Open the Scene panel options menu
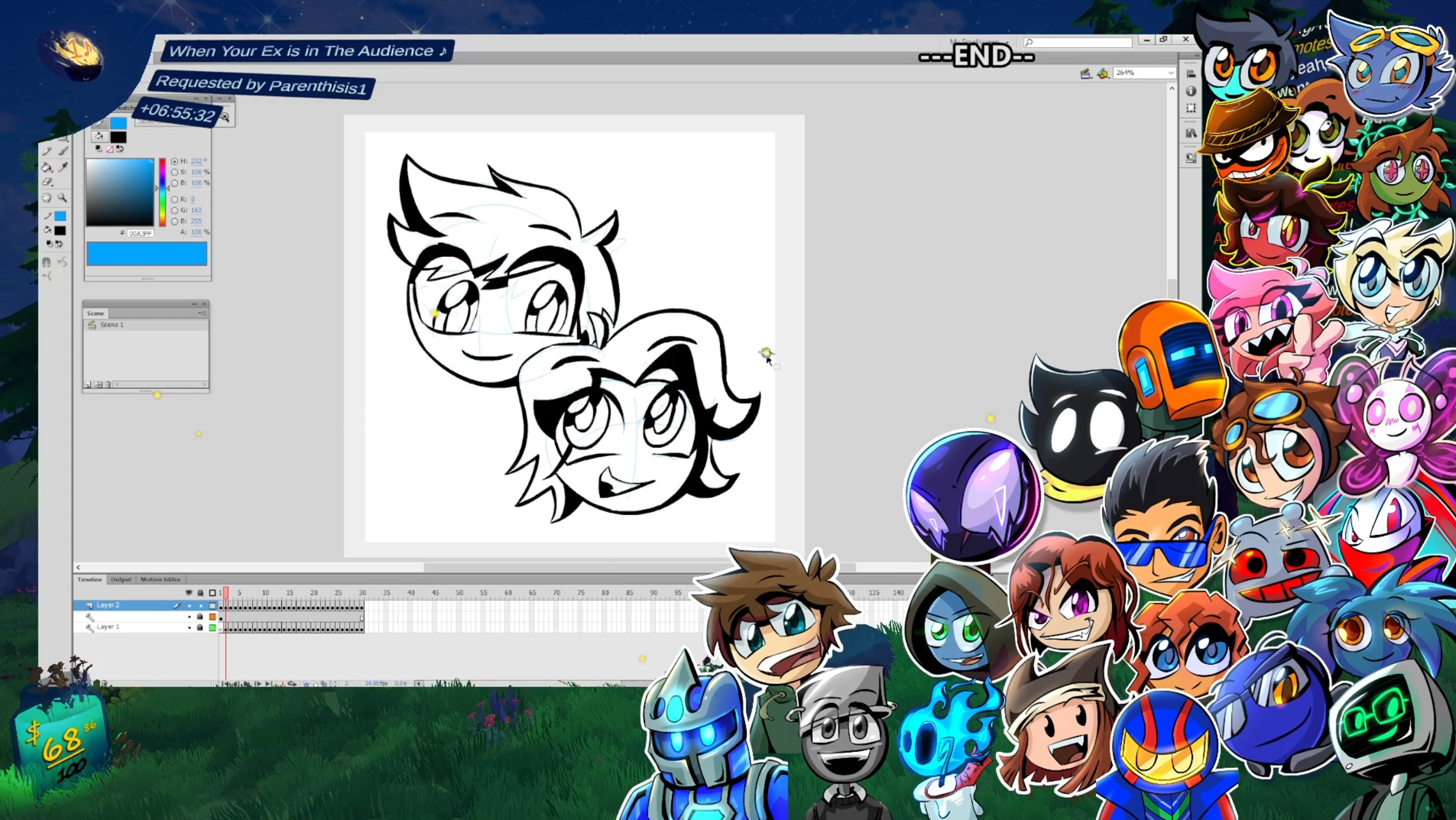This screenshot has width=1456, height=820. point(203,313)
